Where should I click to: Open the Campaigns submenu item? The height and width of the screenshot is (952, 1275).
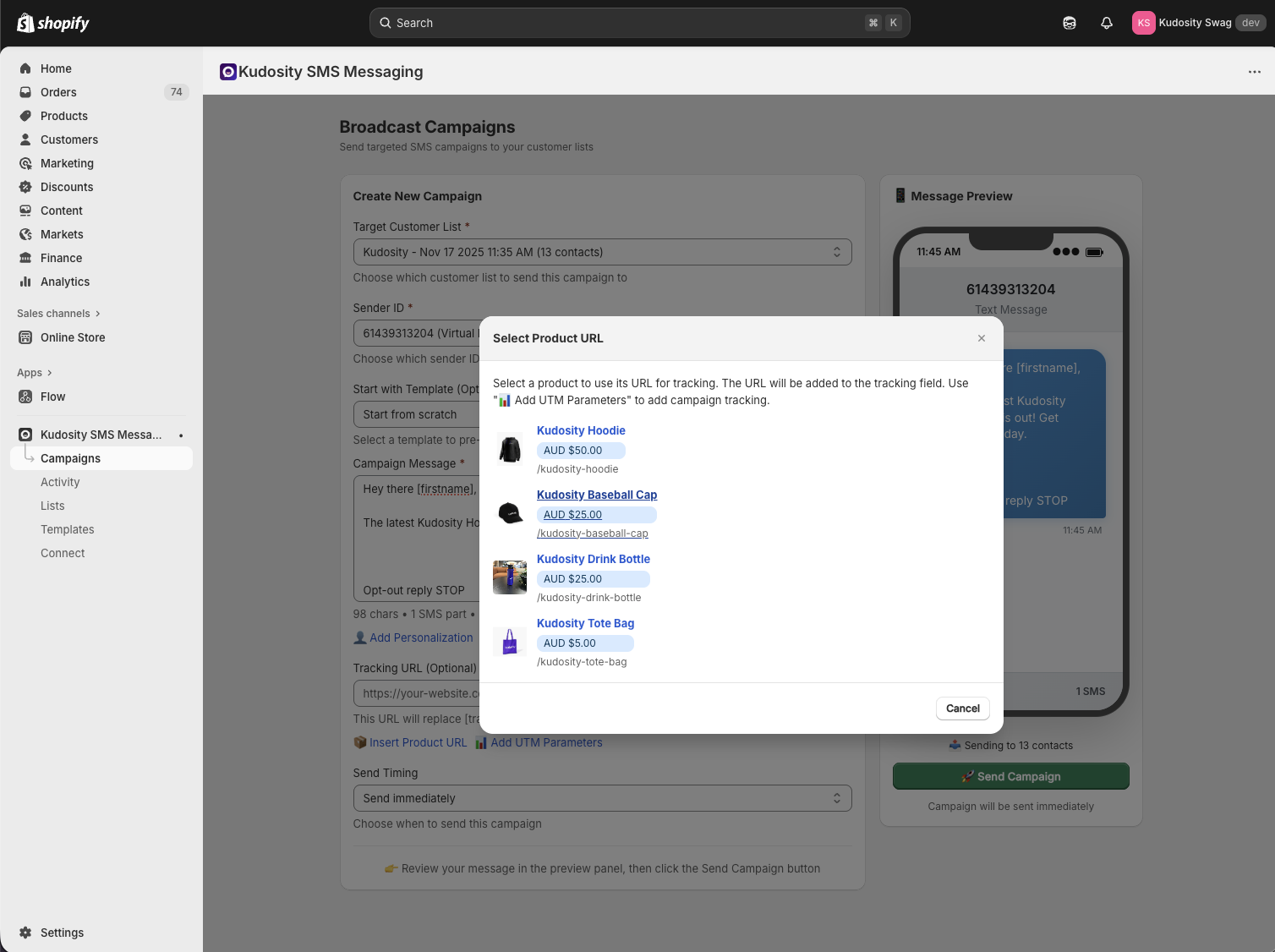[x=101, y=458]
